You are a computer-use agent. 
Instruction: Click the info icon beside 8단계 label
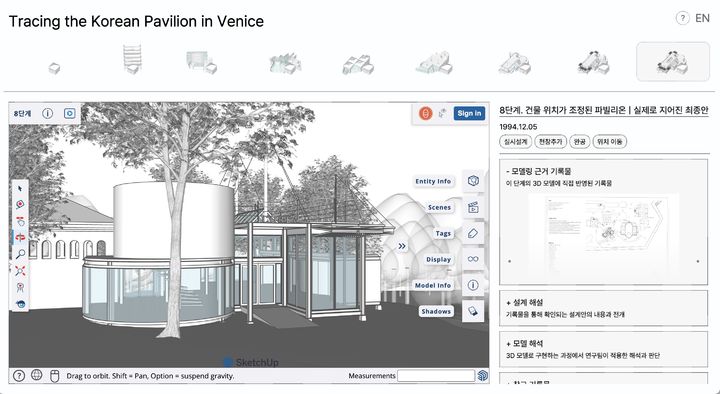tap(47, 113)
